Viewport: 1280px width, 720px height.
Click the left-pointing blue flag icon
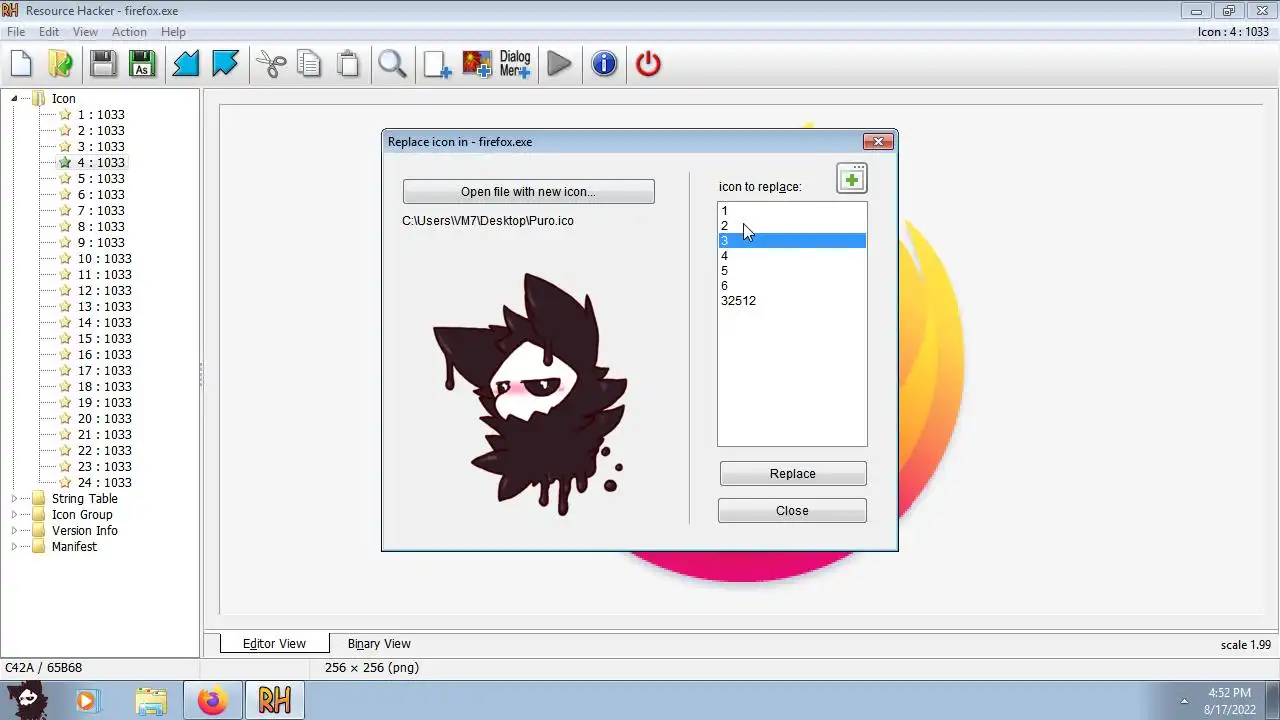click(186, 64)
